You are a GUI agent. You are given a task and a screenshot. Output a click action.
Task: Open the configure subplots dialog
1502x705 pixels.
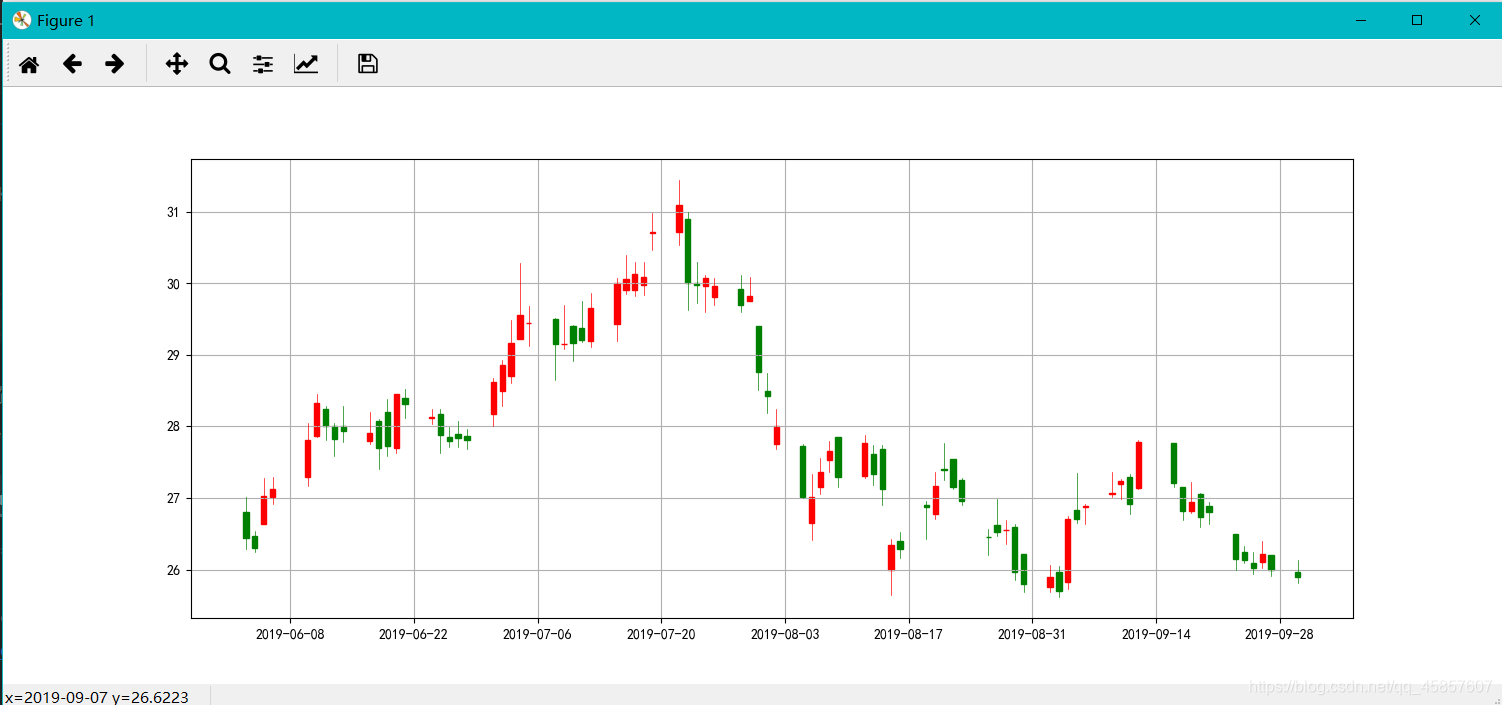click(263, 64)
